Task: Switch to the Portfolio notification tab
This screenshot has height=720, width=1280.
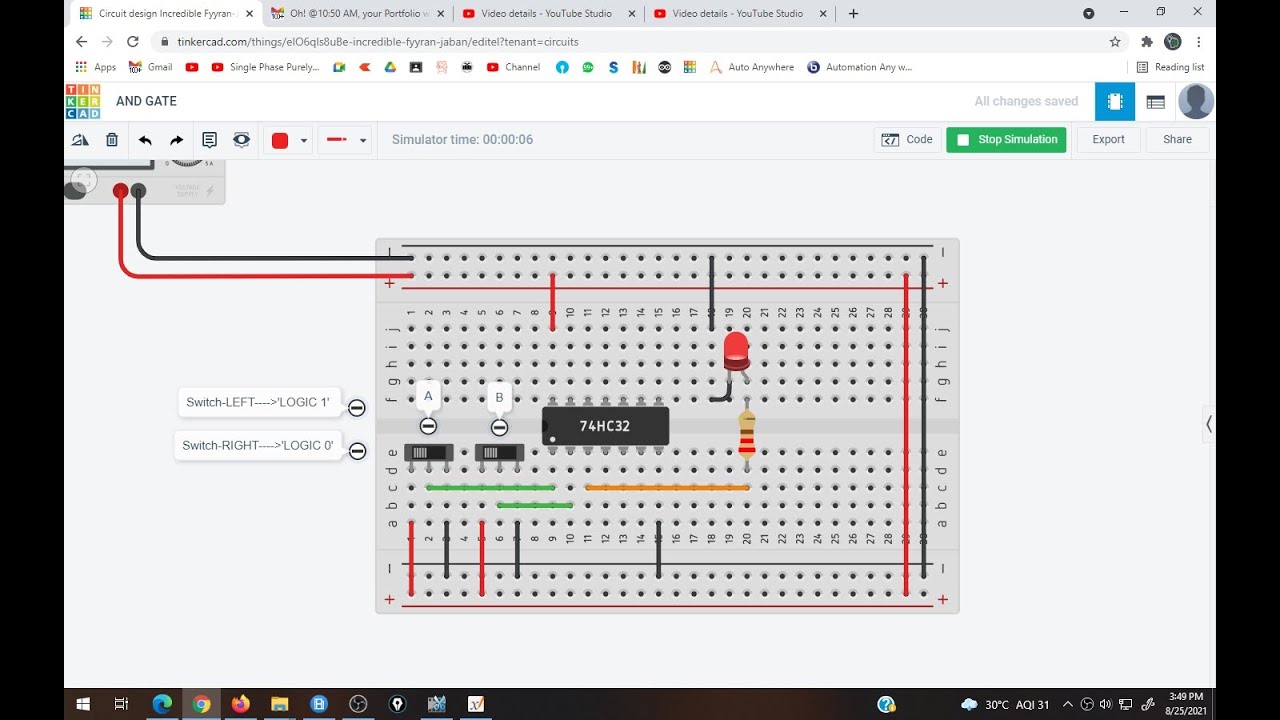Action: (358, 14)
